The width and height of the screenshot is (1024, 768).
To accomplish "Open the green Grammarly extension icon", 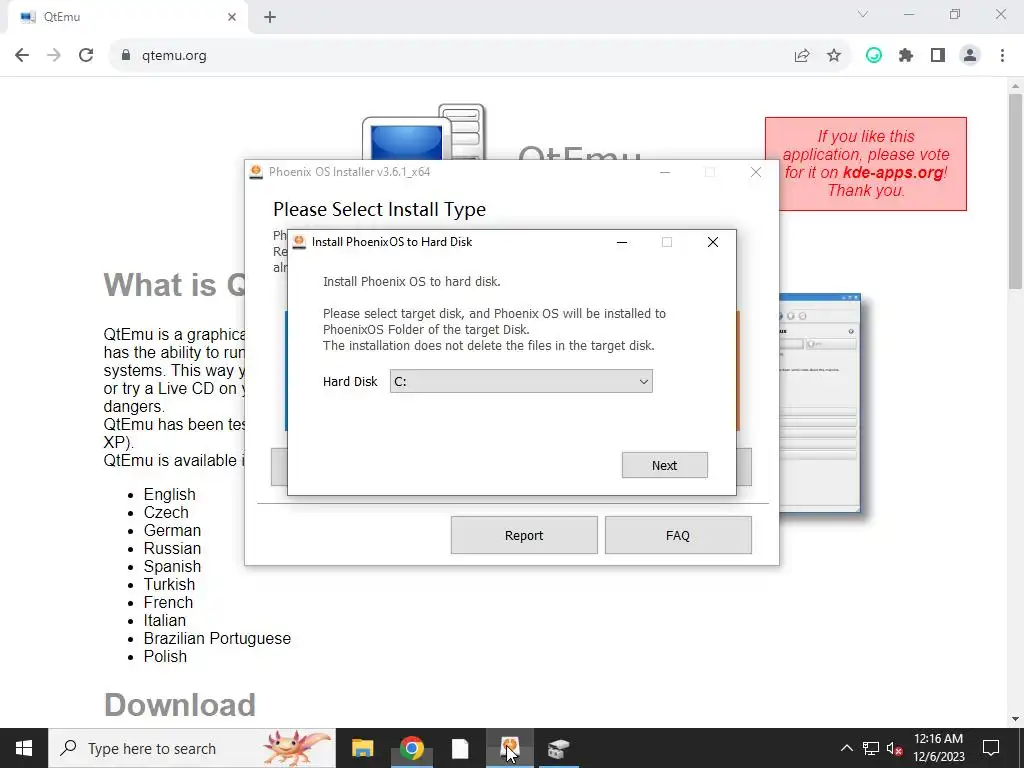I will pyautogui.click(x=874, y=56).
